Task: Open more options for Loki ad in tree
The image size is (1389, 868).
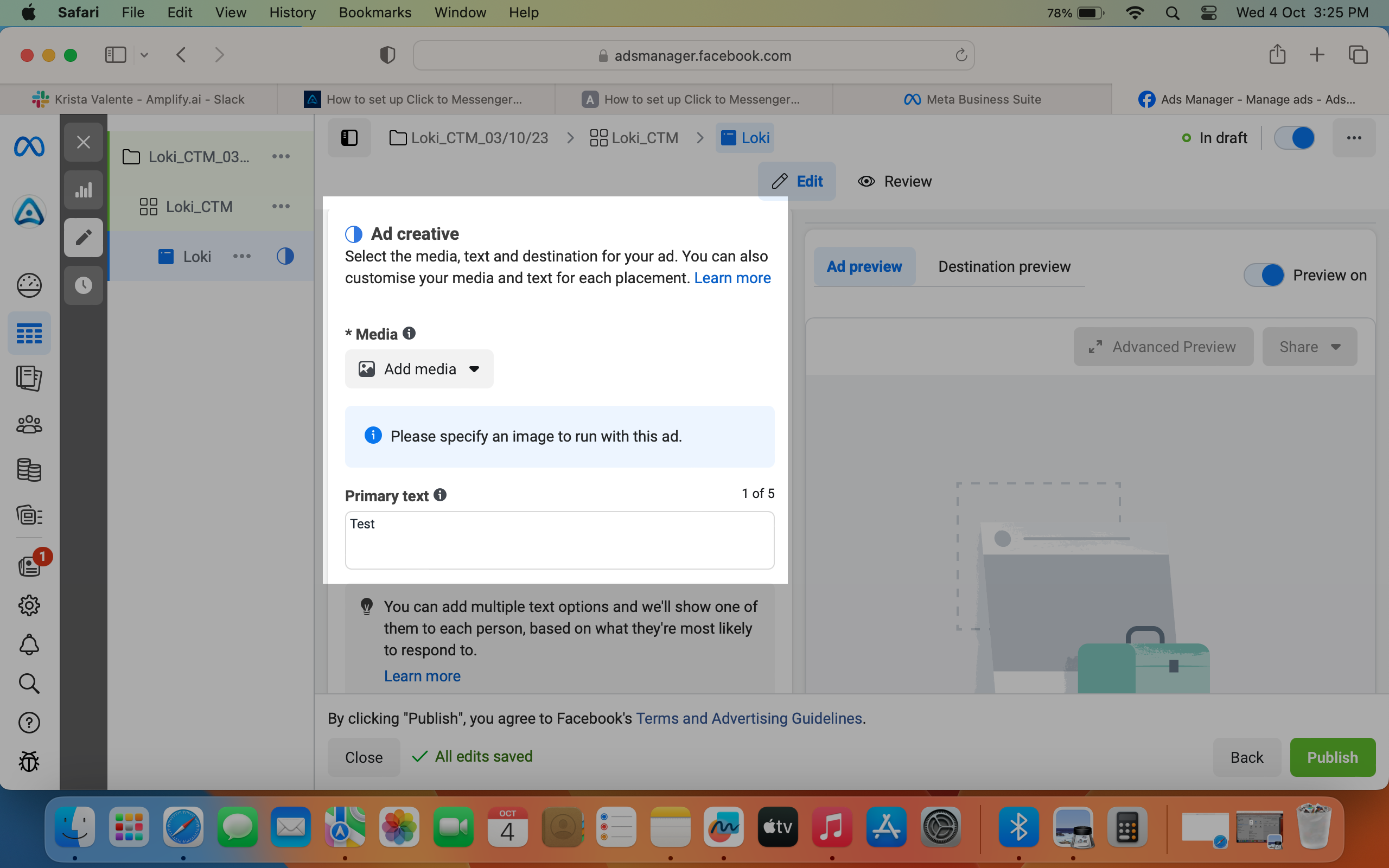Action: 241,256
